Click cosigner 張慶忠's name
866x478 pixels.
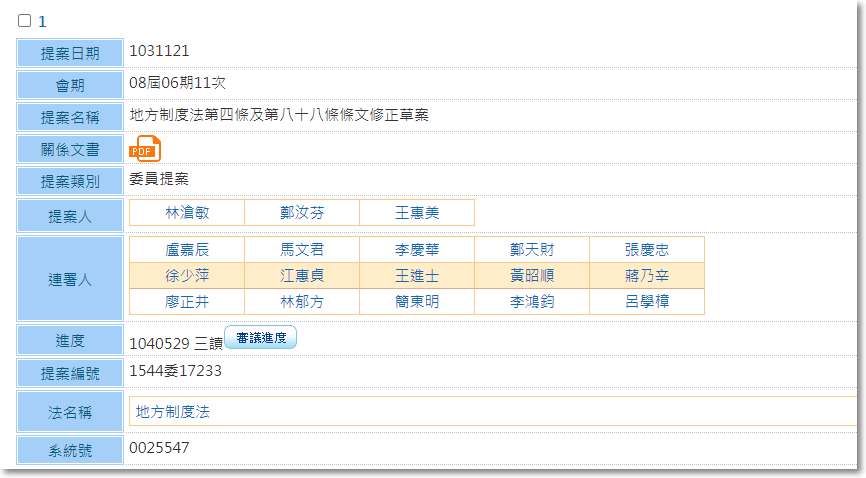[647, 250]
